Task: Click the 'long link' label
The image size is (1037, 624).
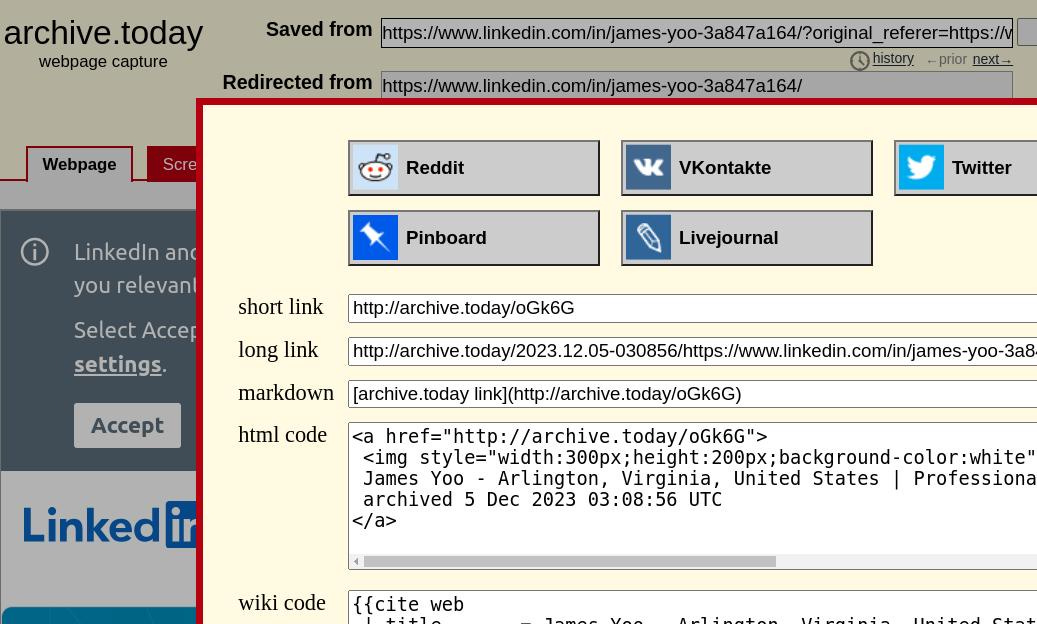Action: click(x=278, y=350)
